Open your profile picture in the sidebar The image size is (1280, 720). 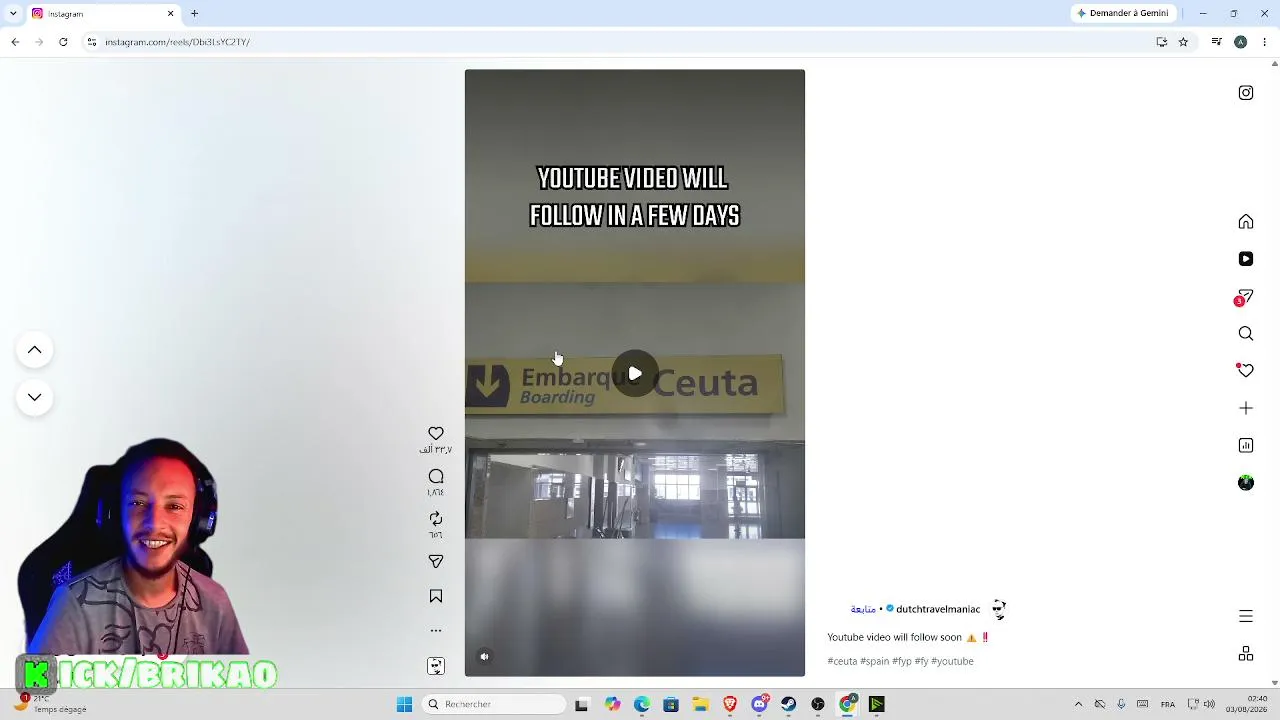pyautogui.click(x=1246, y=483)
